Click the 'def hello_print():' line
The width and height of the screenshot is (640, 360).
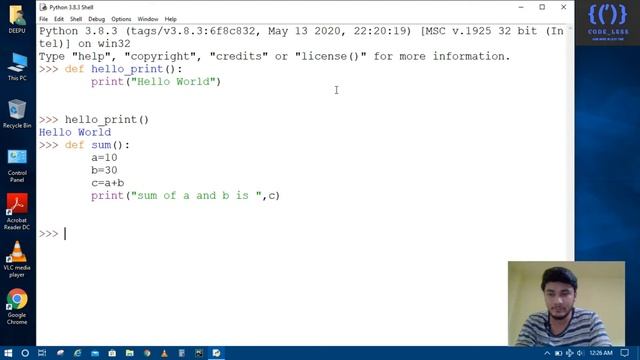point(123,69)
